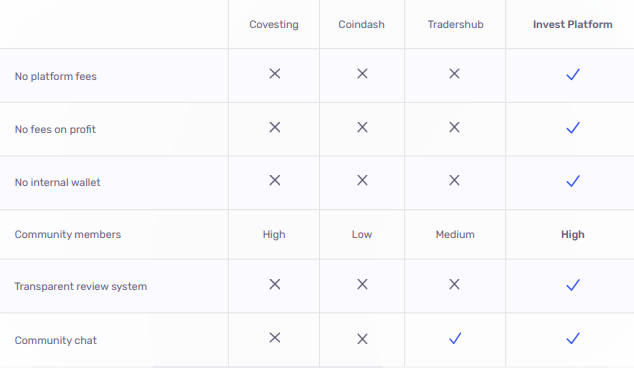Click the Covesting cross for No platform fees

(x=275, y=74)
